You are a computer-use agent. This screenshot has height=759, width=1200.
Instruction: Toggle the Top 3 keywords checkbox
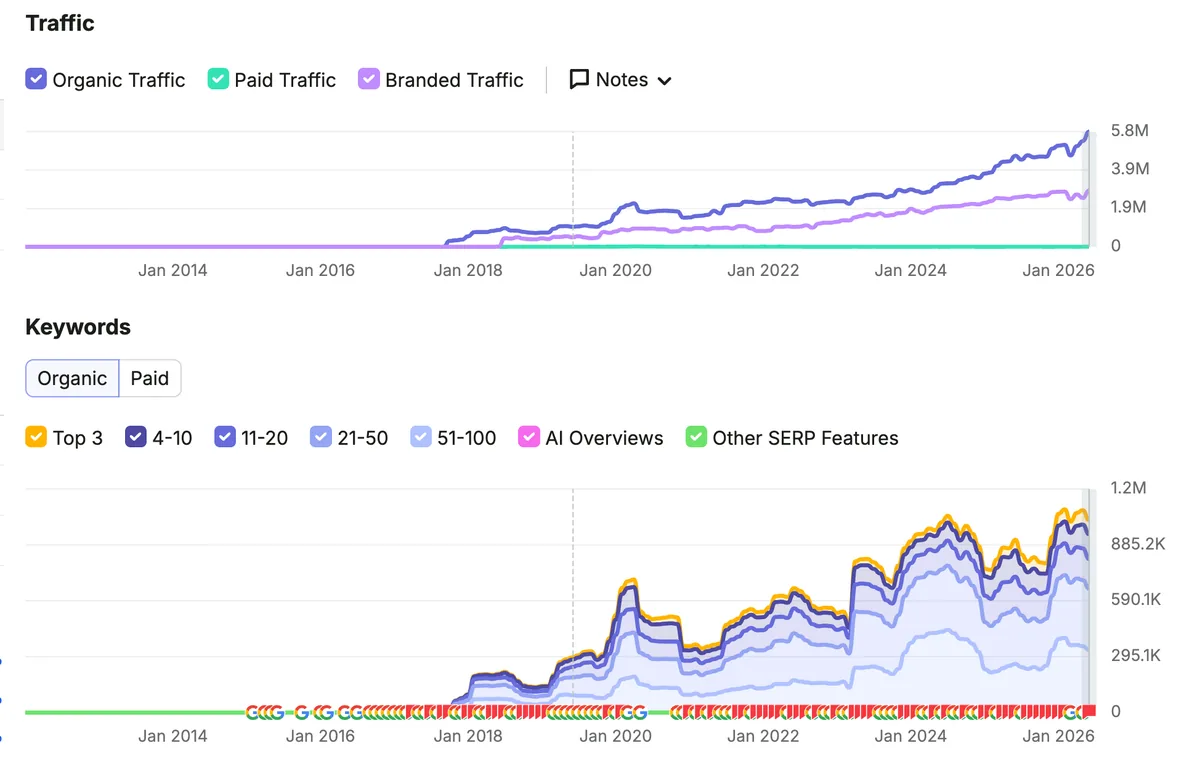36,437
